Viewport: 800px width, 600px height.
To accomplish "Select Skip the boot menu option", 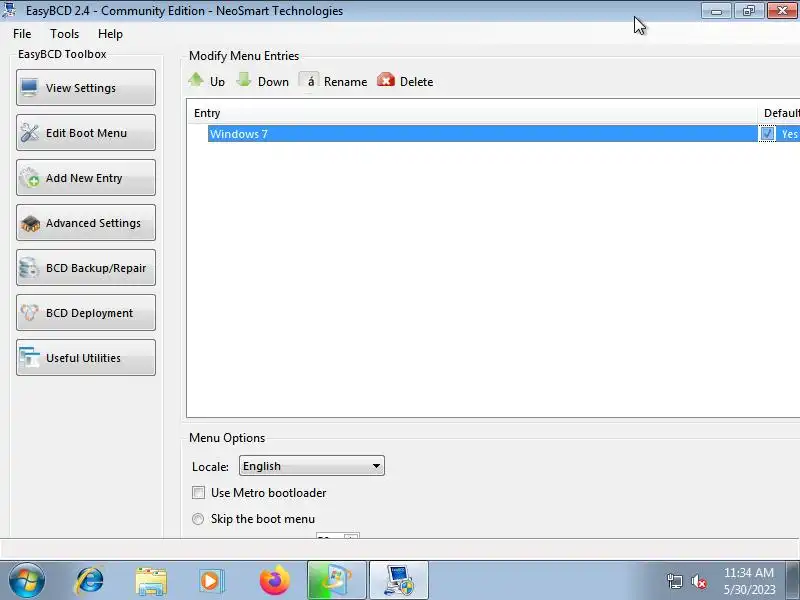I will (x=198, y=519).
